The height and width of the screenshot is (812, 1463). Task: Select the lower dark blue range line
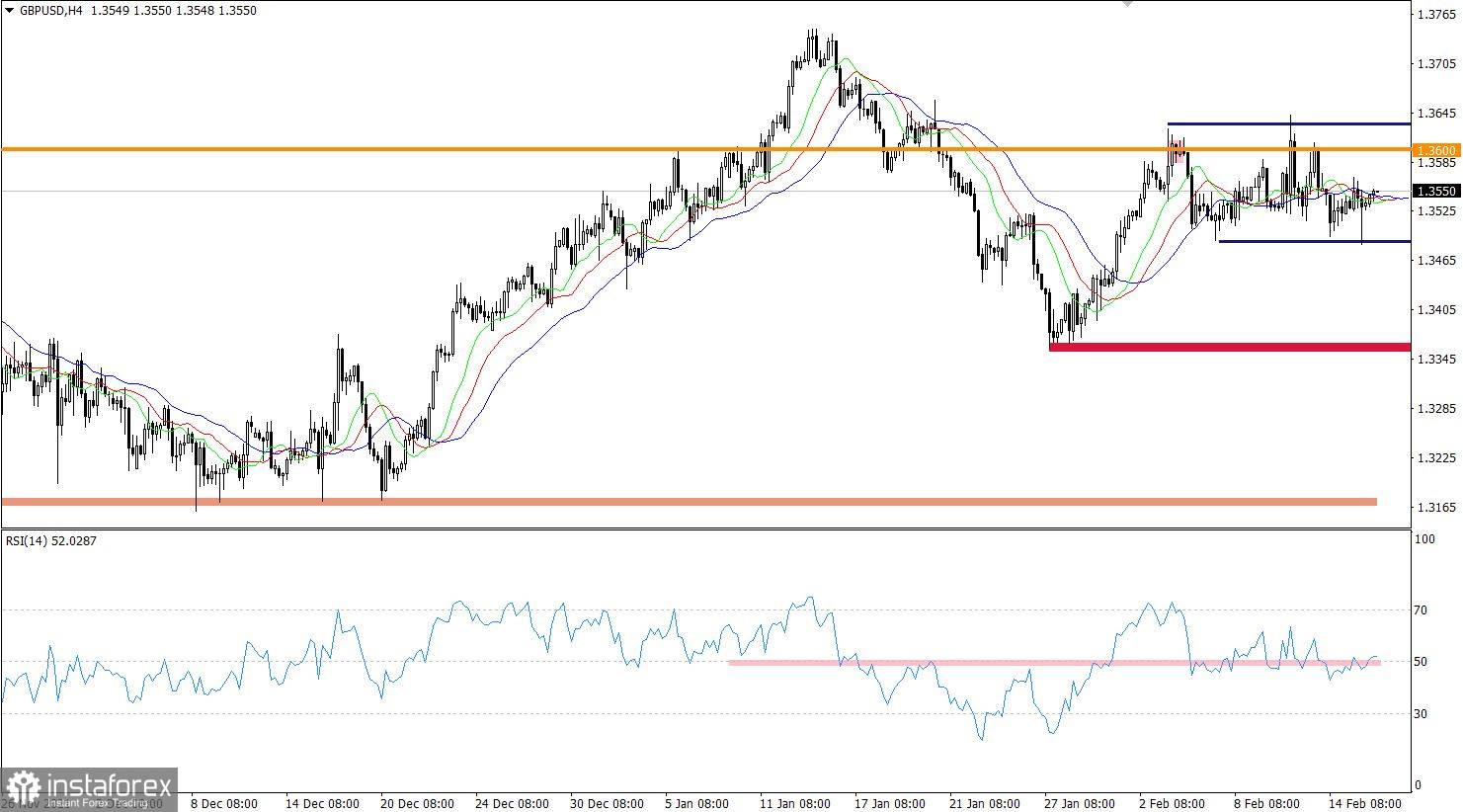pyautogui.click(x=1314, y=241)
